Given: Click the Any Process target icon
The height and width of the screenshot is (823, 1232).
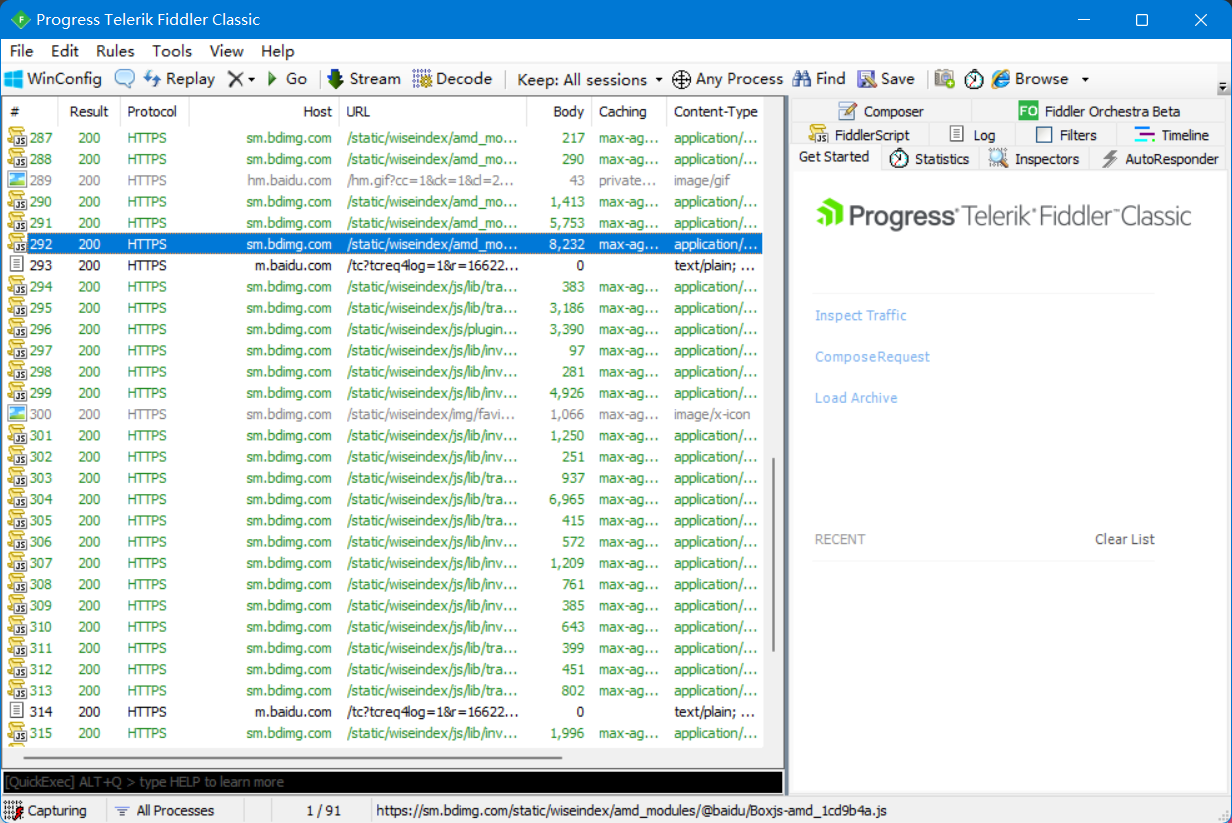Looking at the screenshot, I should (x=681, y=79).
